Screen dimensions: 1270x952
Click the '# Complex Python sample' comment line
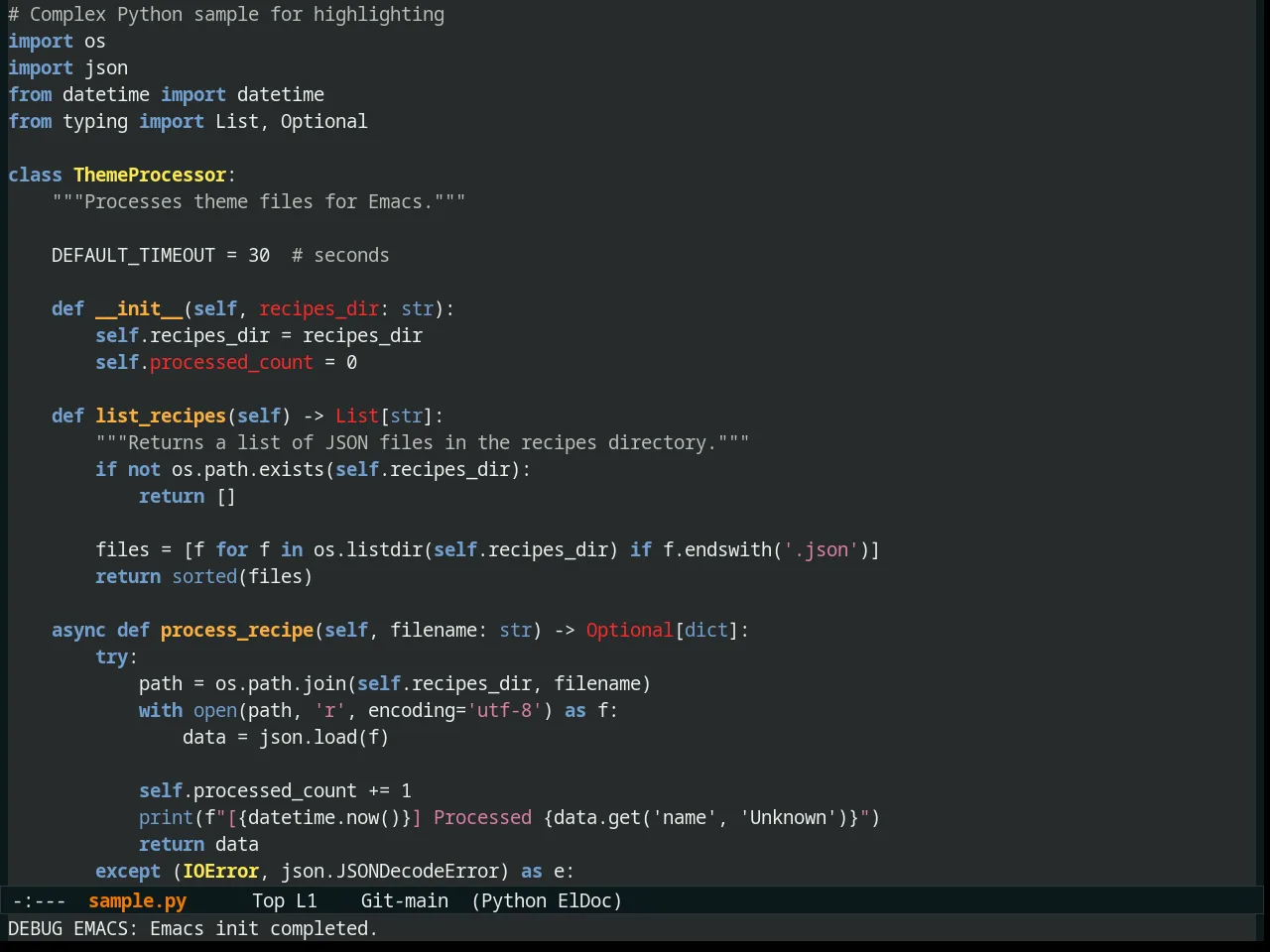(x=226, y=14)
